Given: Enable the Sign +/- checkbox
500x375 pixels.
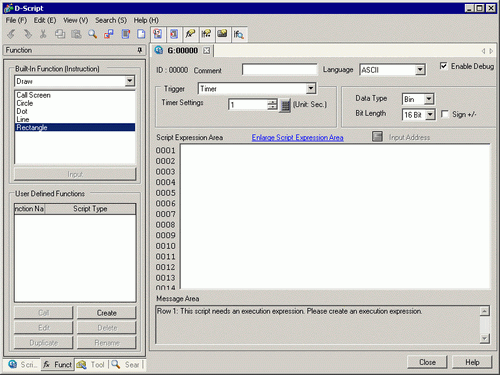Looking at the screenshot, I should click(445, 114).
